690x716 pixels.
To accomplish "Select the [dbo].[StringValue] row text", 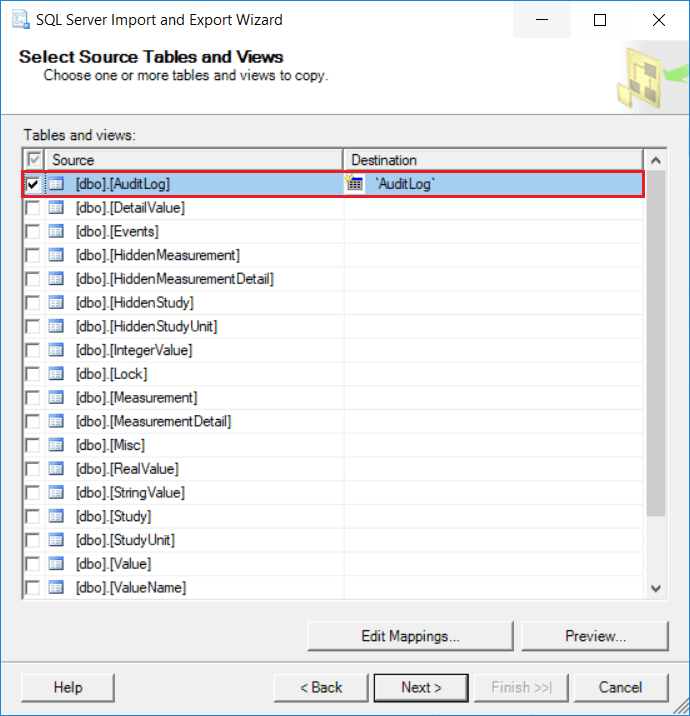I will pos(131,493).
